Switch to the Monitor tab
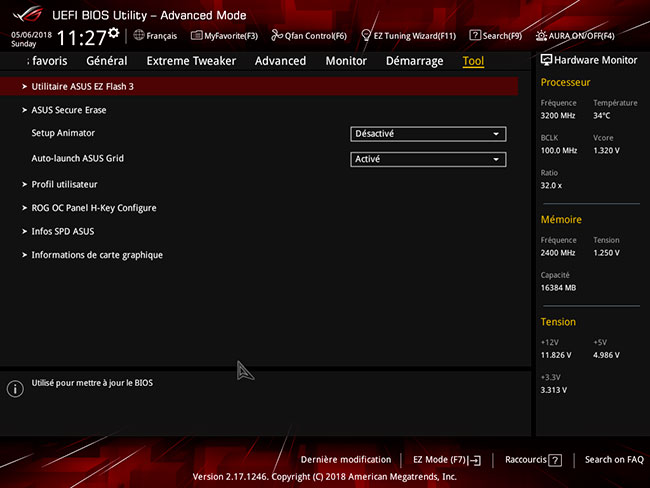The image size is (650, 488). click(346, 61)
